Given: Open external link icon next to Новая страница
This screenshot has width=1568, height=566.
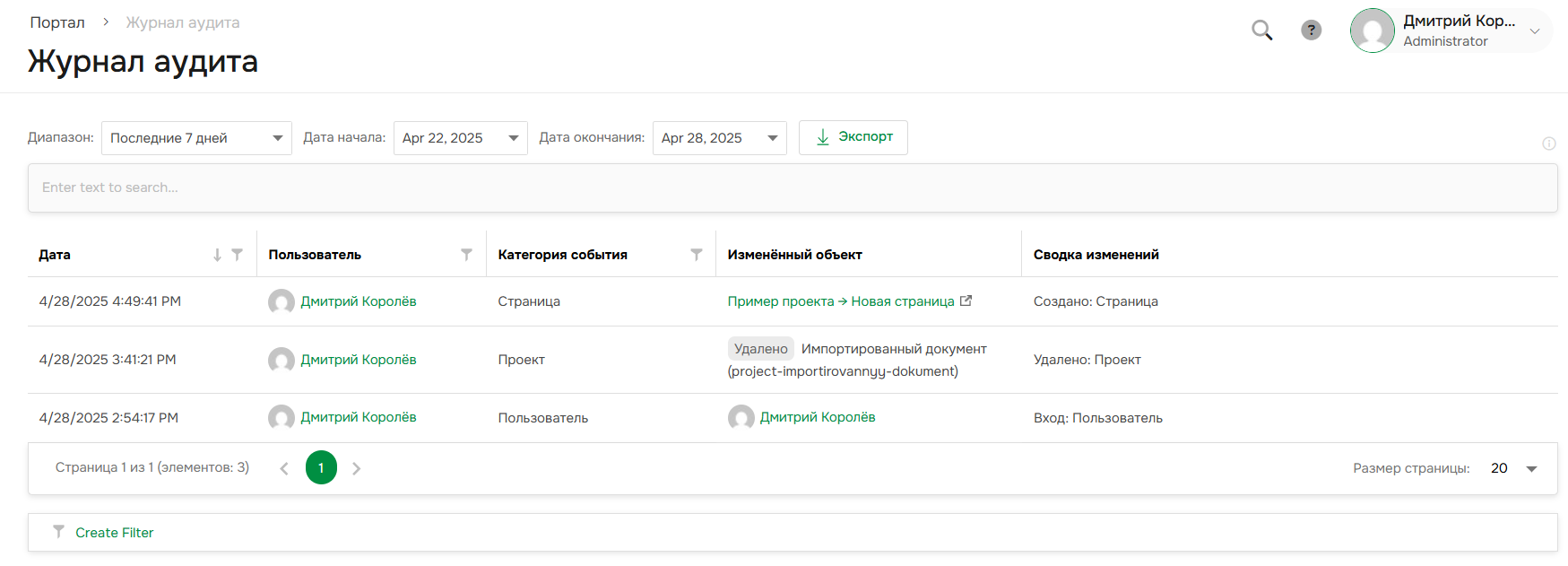Looking at the screenshot, I should (x=966, y=301).
